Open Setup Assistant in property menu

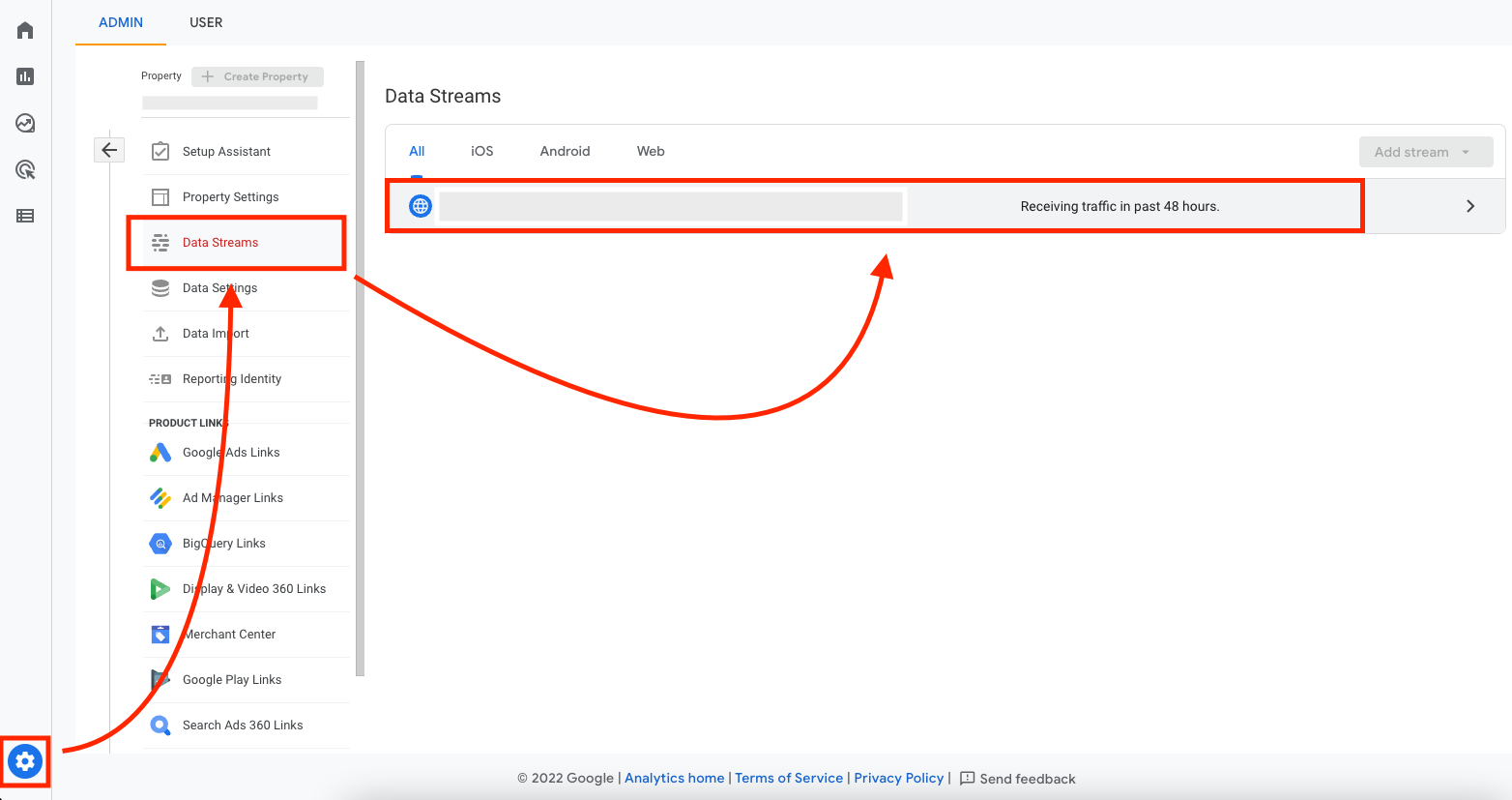(x=226, y=152)
